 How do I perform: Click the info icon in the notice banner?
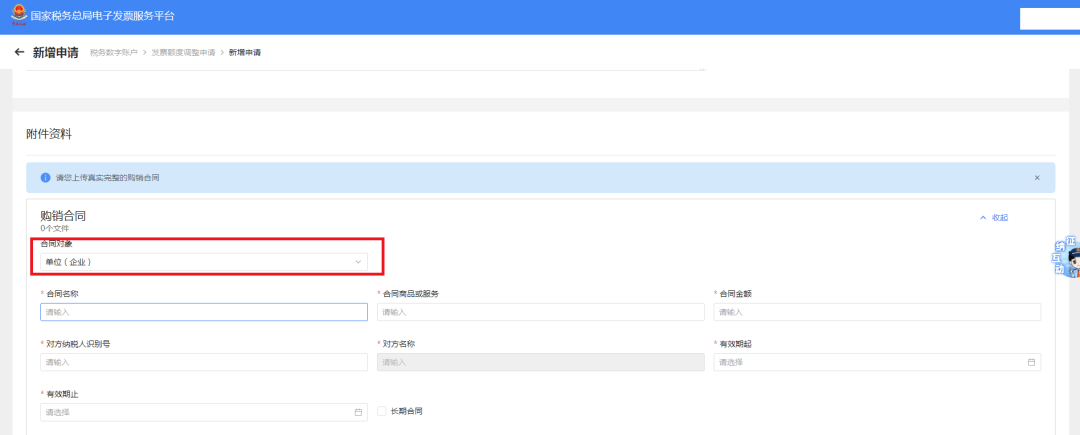pos(45,178)
